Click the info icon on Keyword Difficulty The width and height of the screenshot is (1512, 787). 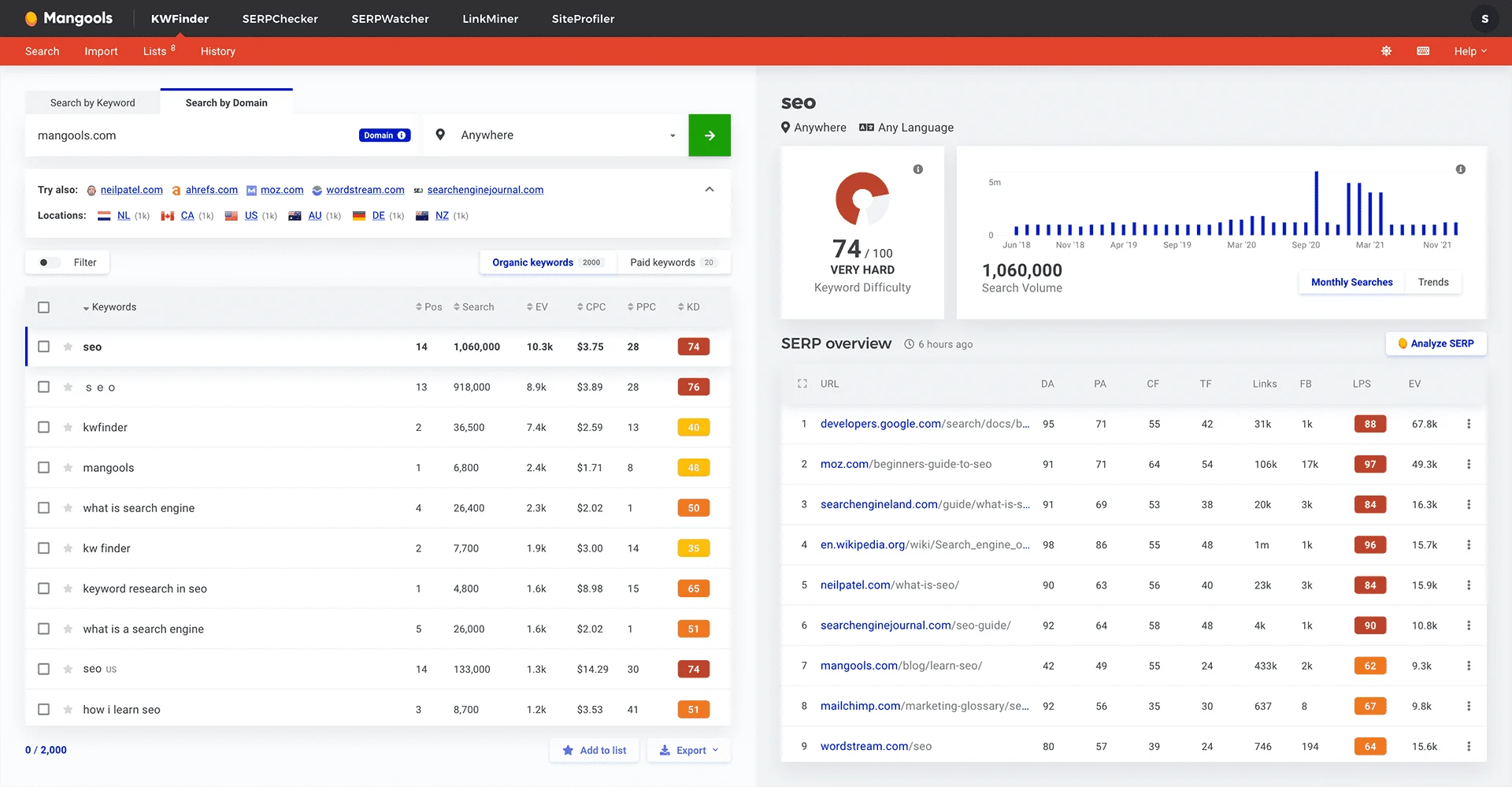(x=918, y=169)
